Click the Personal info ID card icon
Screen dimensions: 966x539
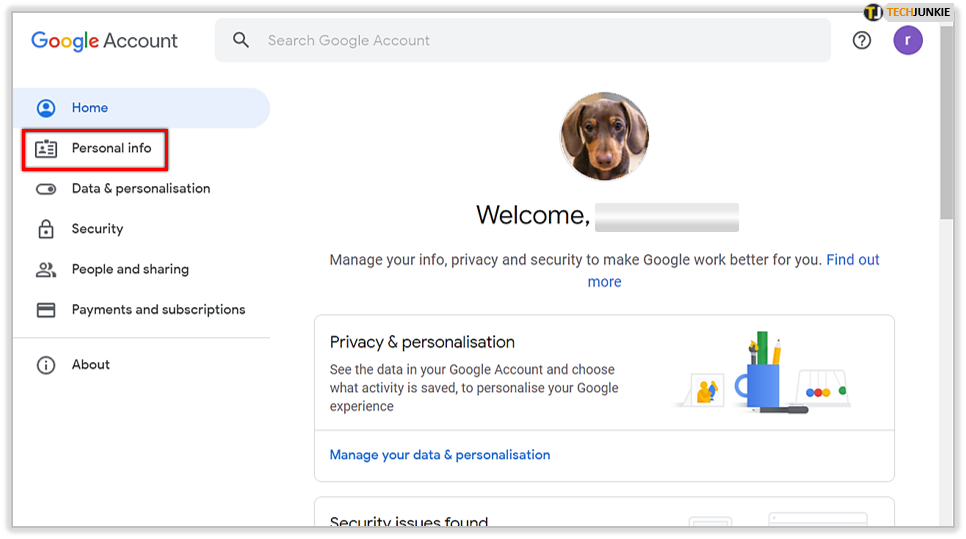pyautogui.click(x=46, y=148)
